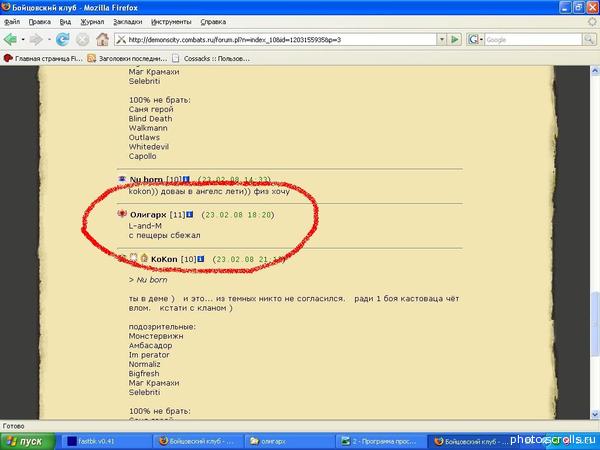
Task: Click the alignment icon before Nu born
Action: point(122,179)
